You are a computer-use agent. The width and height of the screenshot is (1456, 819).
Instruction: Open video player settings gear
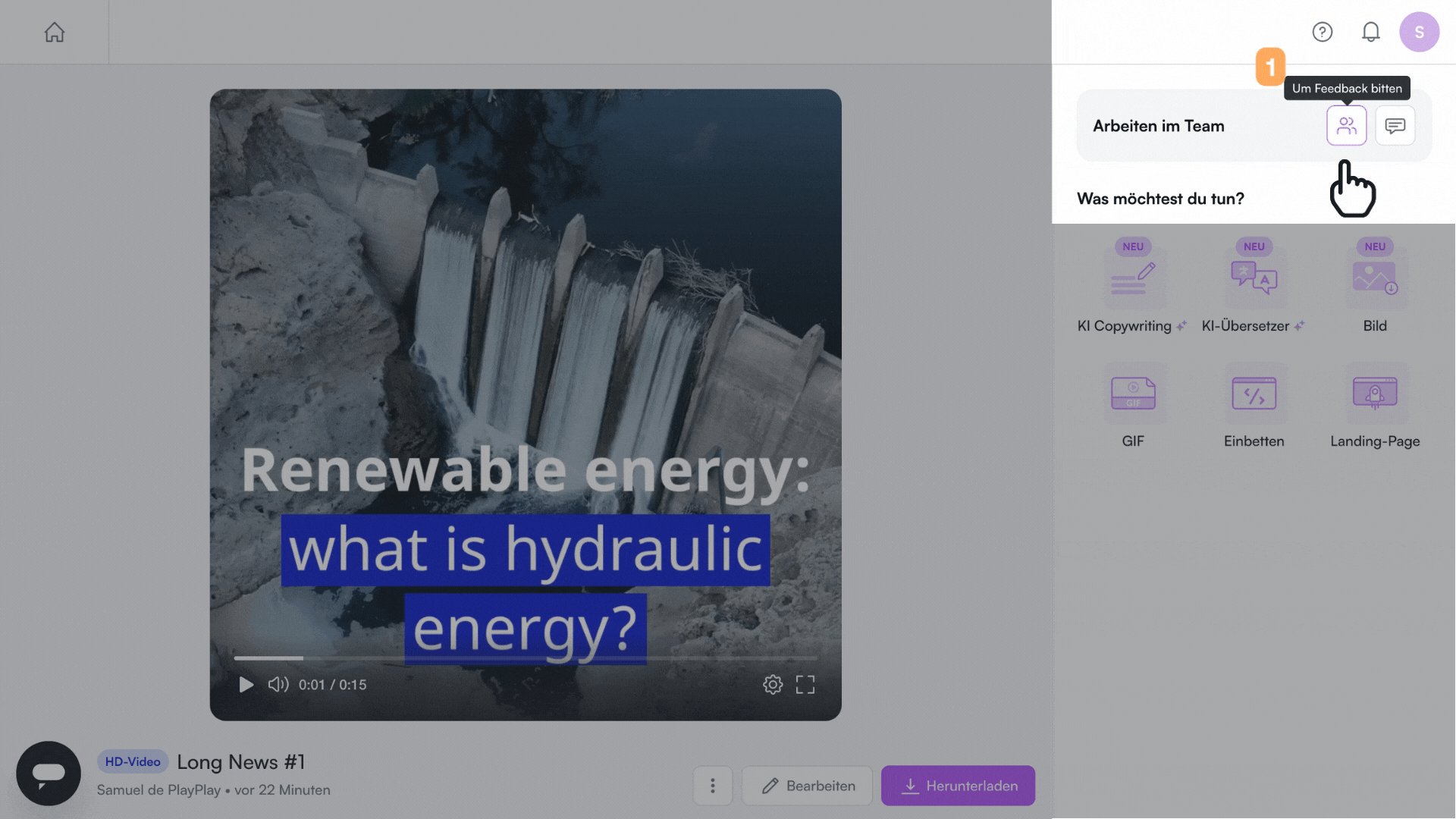(772, 685)
